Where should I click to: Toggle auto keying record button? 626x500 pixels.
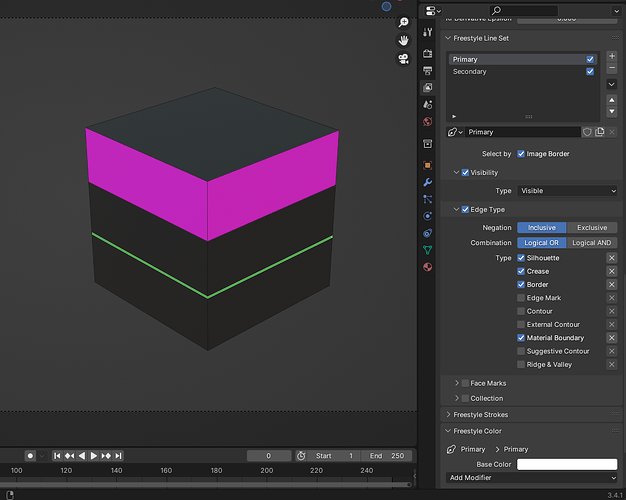click(30, 456)
